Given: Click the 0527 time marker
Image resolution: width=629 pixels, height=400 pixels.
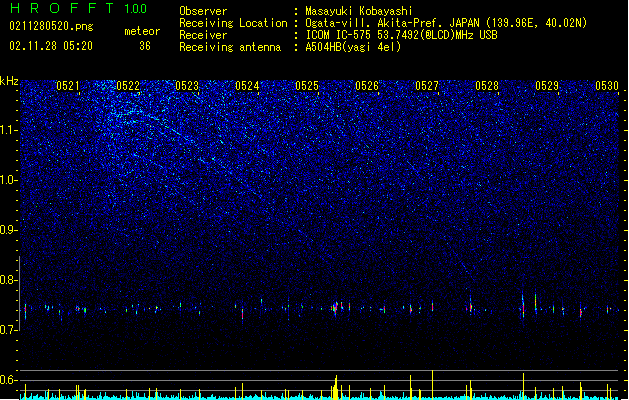Looking at the screenshot, I should pyautogui.click(x=427, y=86).
